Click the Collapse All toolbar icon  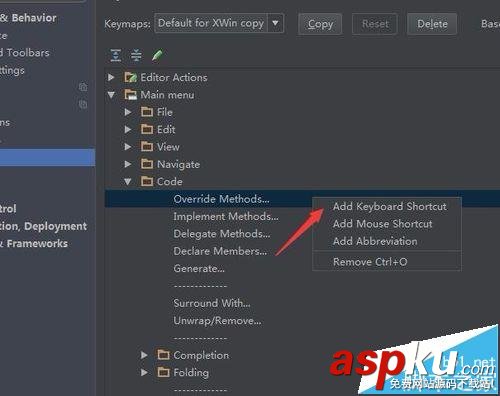pyautogui.click(x=136, y=55)
